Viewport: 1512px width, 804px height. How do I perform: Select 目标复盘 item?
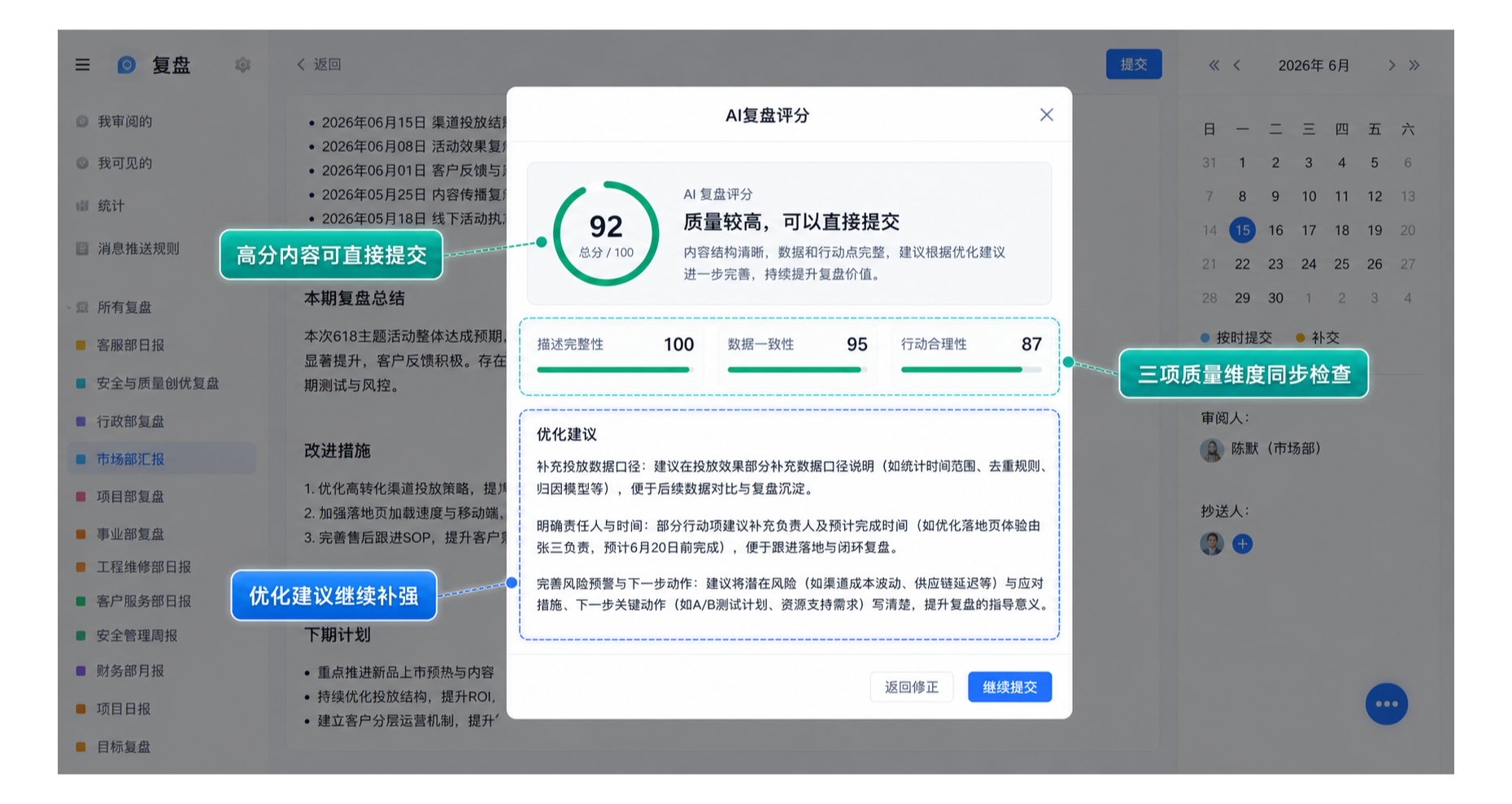(124, 747)
